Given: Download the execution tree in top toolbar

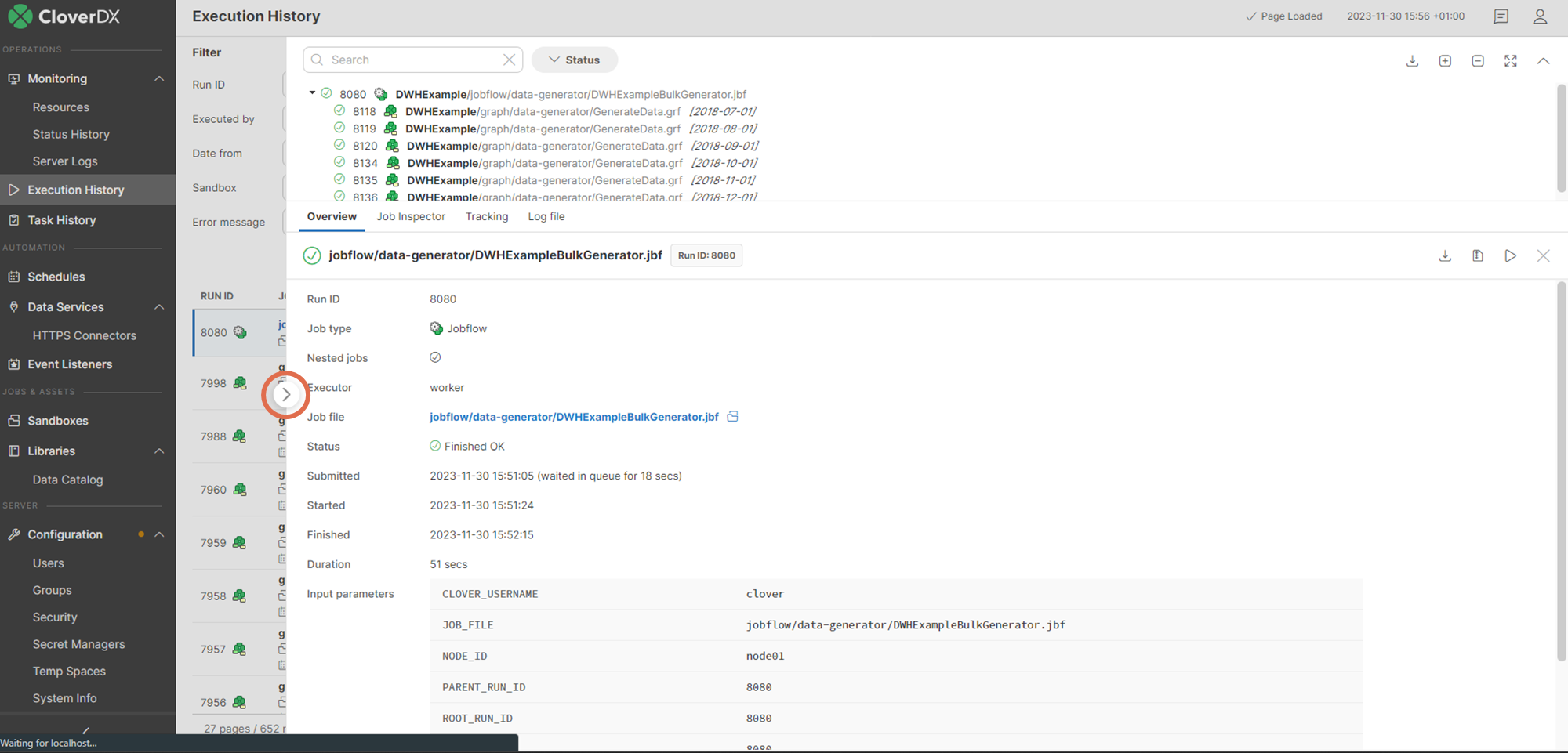Looking at the screenshot, I should click(x=1412, y=60).
